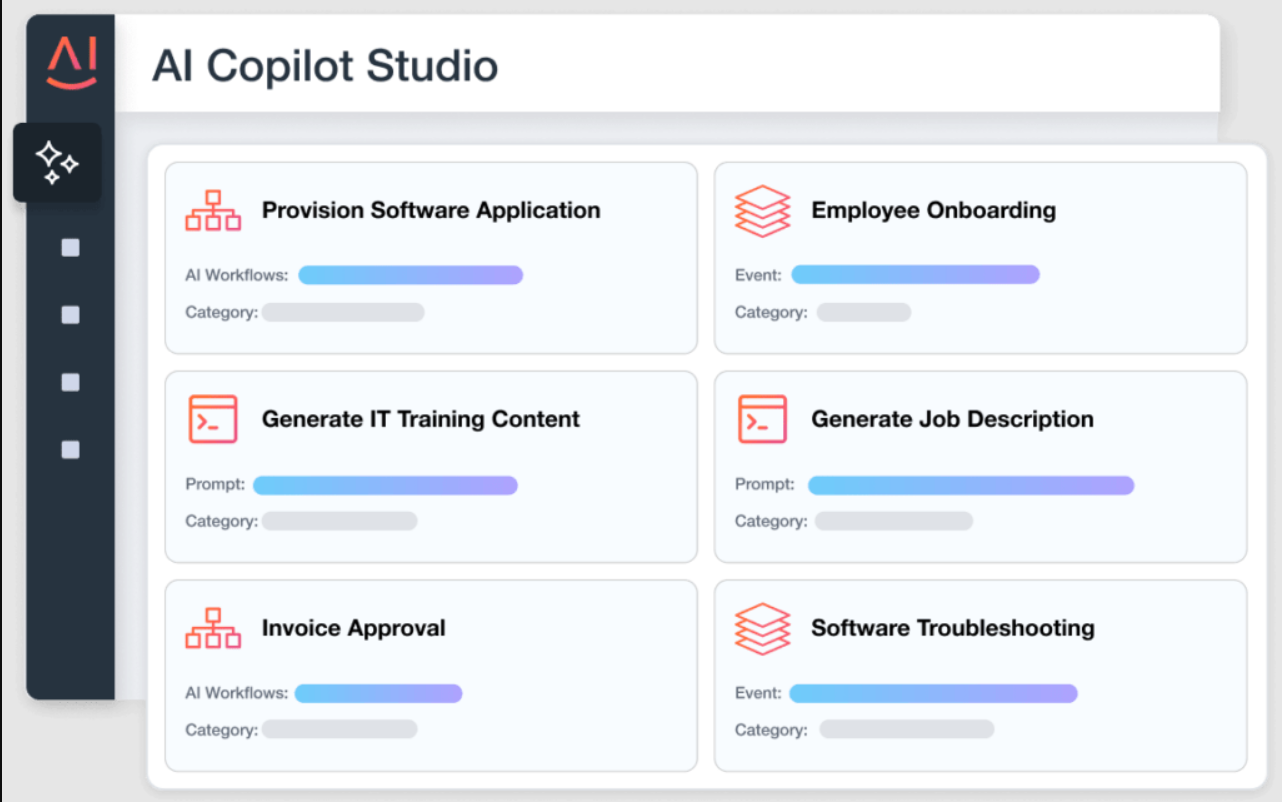Select the sparkles AI Copilot sidebar icon

point(57,162)
